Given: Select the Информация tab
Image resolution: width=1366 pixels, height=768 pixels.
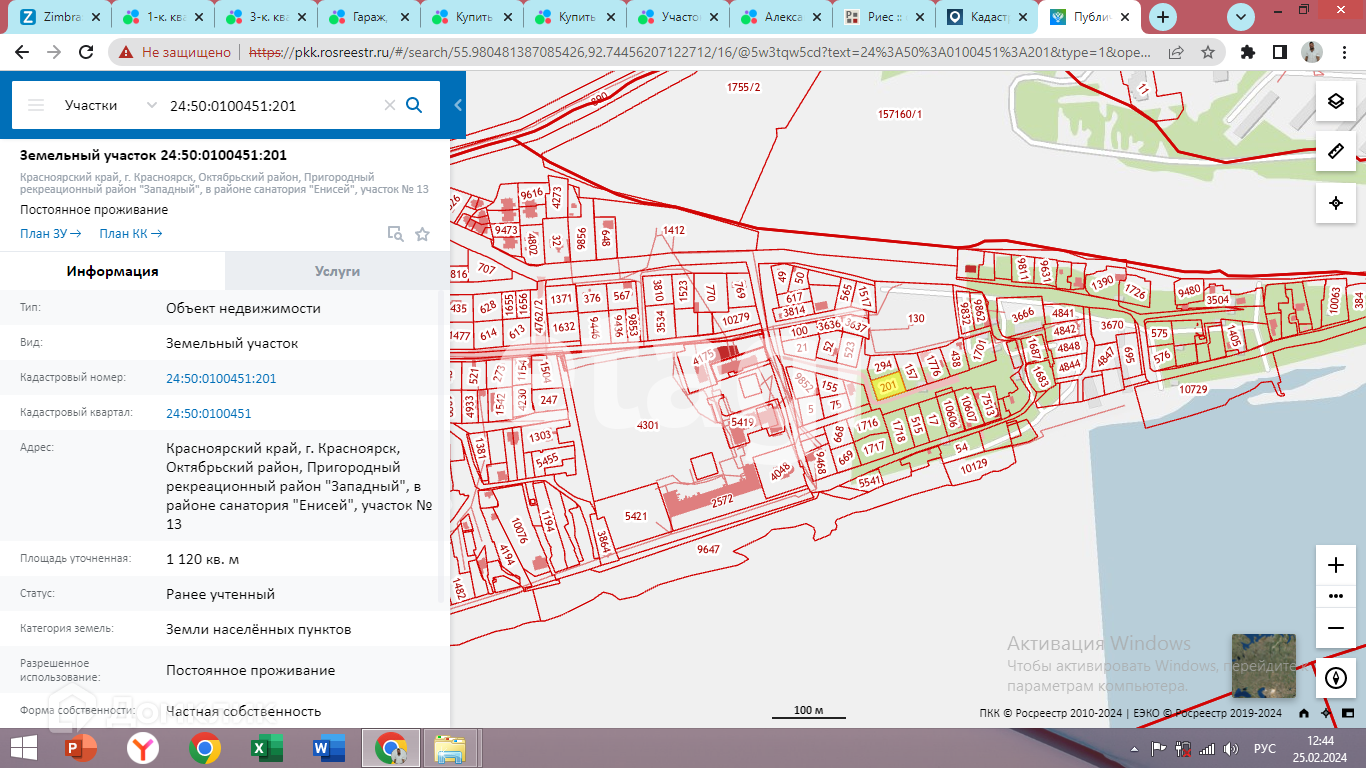Looking at the screenshot, I should tap(112, 271).
